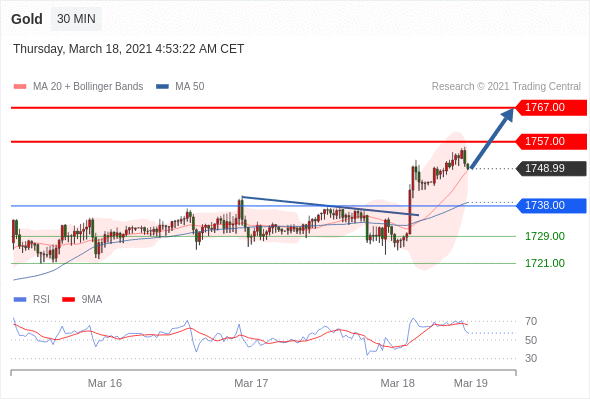This screenshot has height=400, width=590.
Task: Click the Mar 18 date axis label
Action: coord(397,383)
